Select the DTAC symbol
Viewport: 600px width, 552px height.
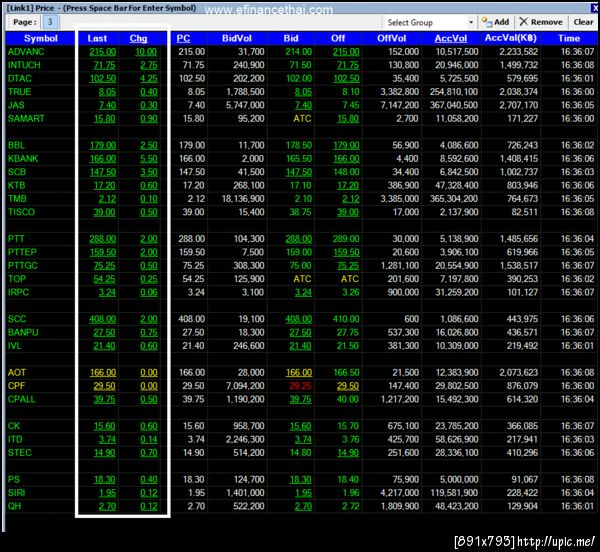click(x=20, y=78)
